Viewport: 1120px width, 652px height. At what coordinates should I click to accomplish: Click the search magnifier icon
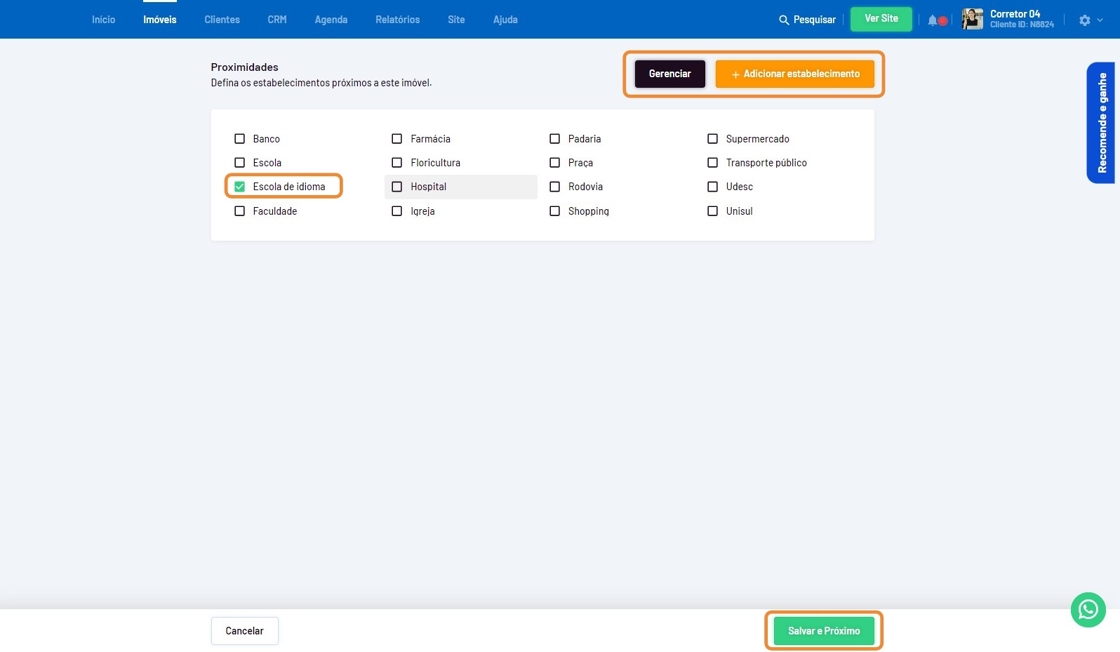point(784,20)
